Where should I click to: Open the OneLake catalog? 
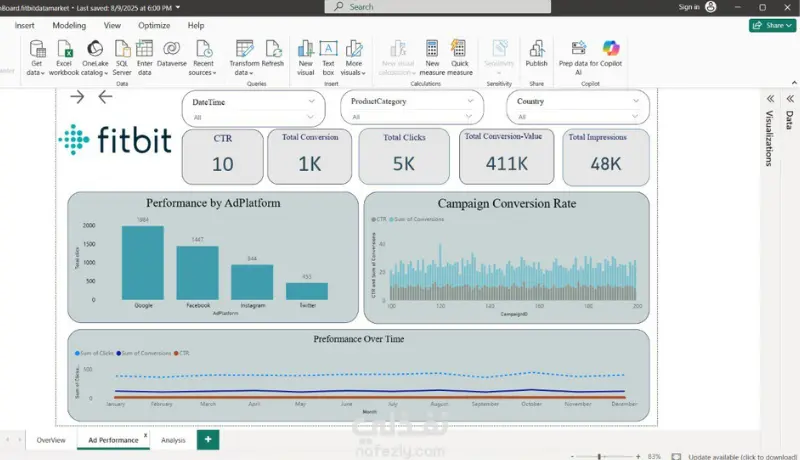[94, 58]
